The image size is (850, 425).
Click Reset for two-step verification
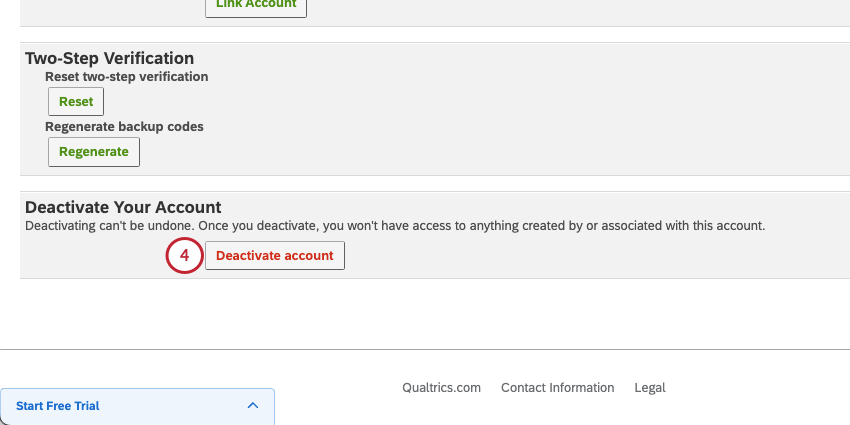(76, 101)
